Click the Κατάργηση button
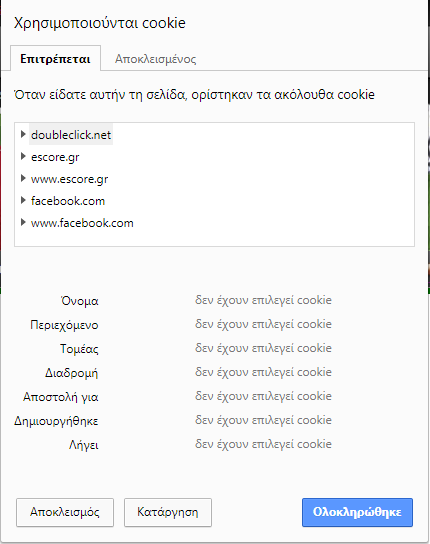The height and width of the screenshot is (544, 430). [x=168, y=512]
